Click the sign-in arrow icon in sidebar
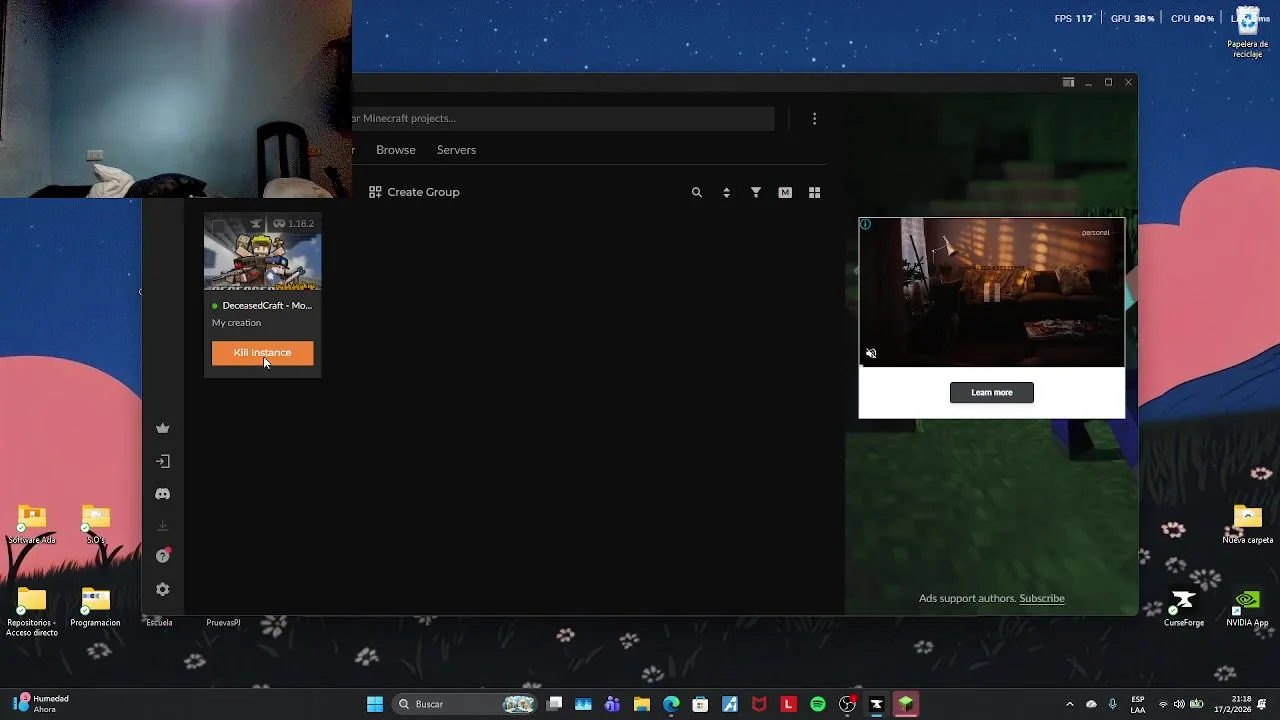This screenshot has height=720, width=1280. coord(163,461)
